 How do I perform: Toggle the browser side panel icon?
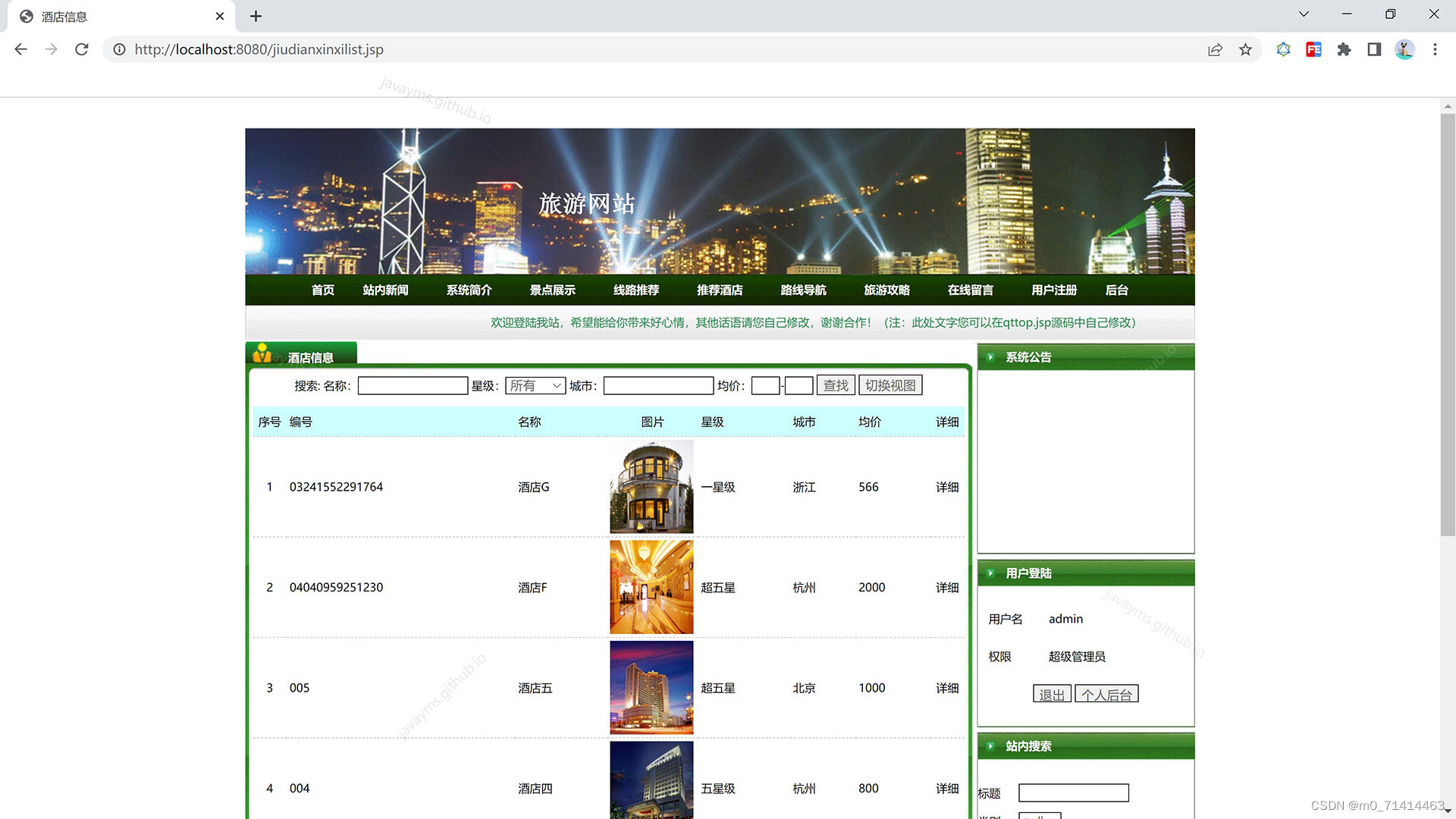coord(1374,49)
